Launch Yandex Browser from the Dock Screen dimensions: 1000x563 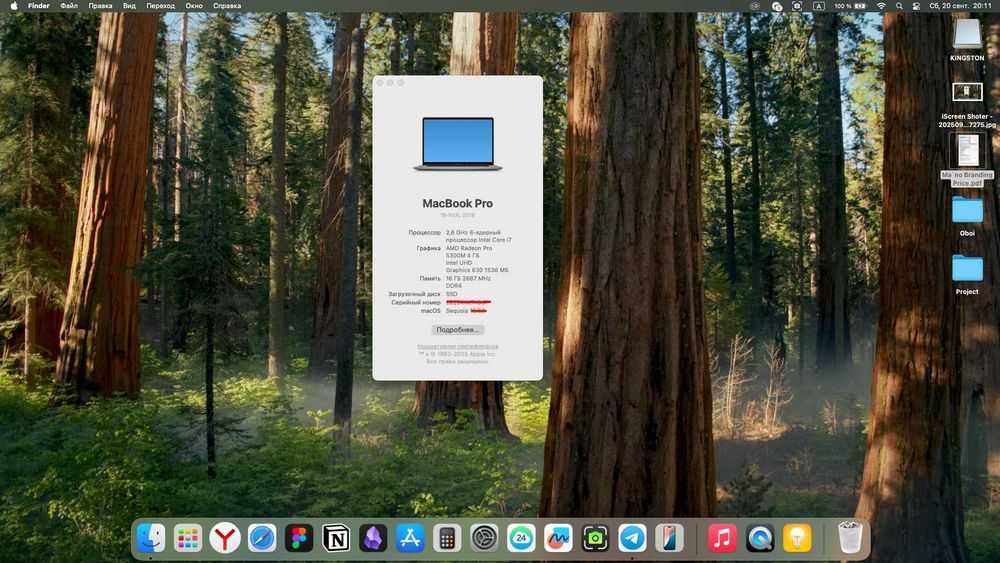click(224, 538)
